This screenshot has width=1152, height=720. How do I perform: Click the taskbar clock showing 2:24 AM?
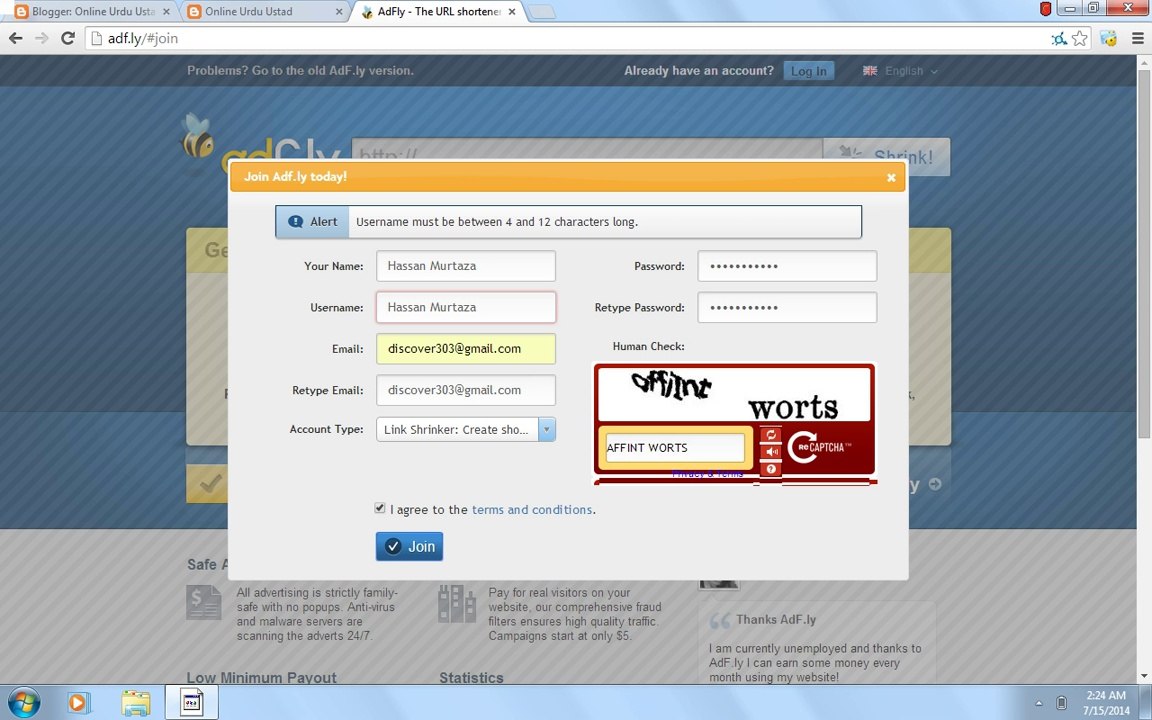click(x=1106, y=702)
